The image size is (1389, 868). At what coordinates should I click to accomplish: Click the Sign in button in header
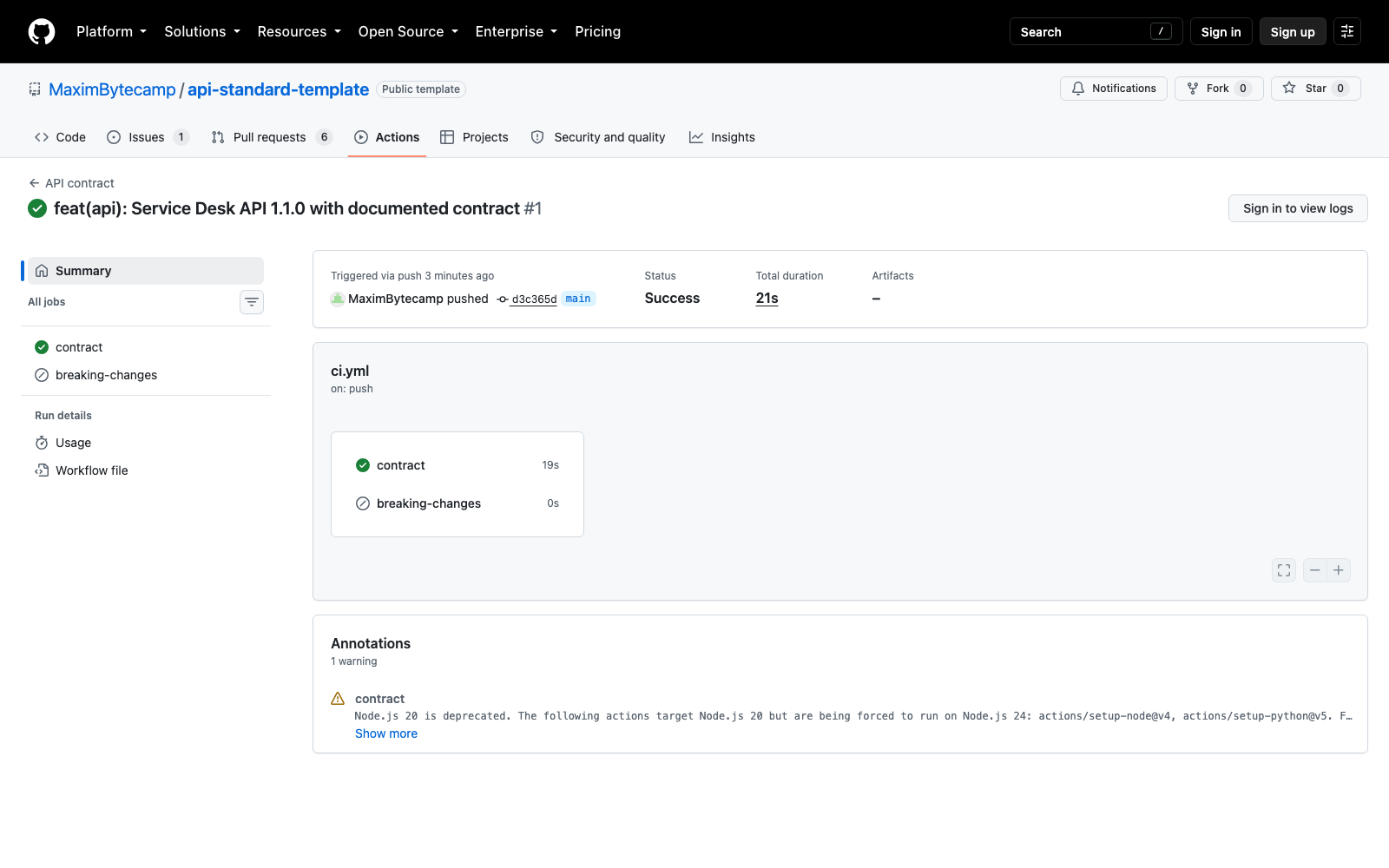pyautogui.click(x=1221, y=31)
